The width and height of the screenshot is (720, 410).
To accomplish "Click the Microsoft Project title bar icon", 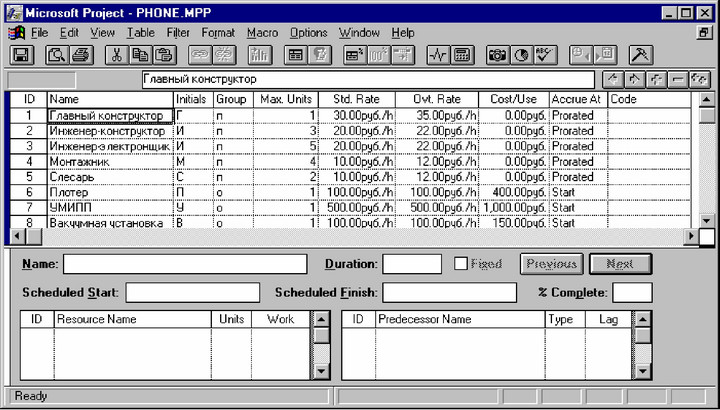I will pos(14,13).
